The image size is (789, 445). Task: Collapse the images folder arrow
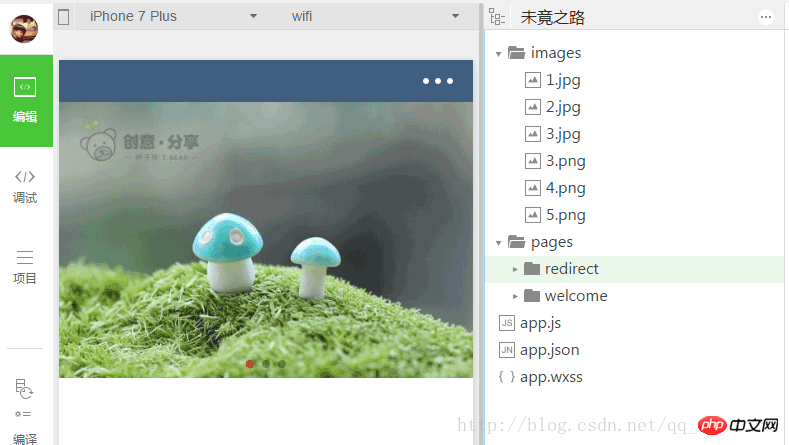pos(498,53)
